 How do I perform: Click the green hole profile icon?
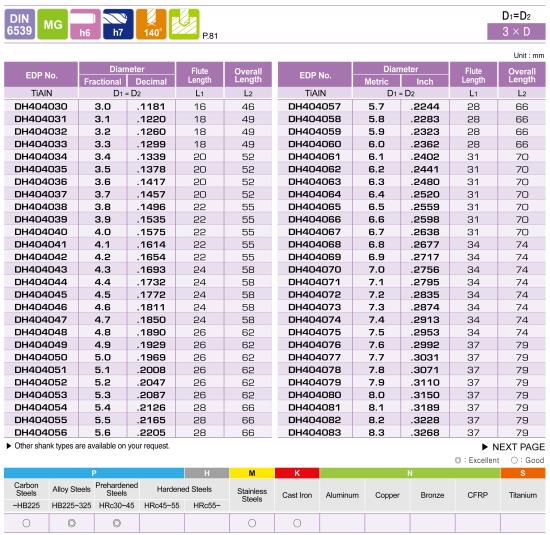pyautogui.click(x=184, y=24)
